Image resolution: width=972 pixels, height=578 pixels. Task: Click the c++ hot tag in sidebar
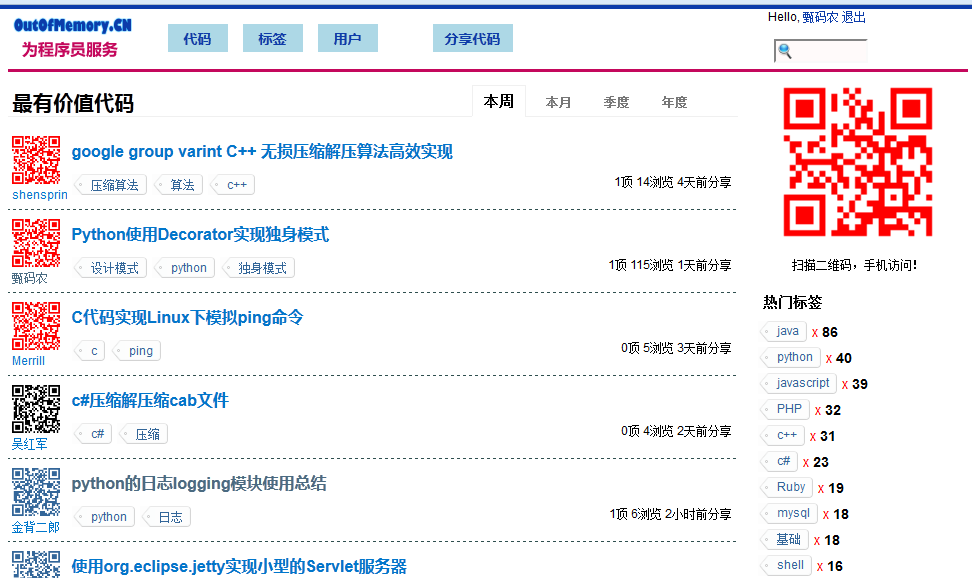(x=783, y=435)
